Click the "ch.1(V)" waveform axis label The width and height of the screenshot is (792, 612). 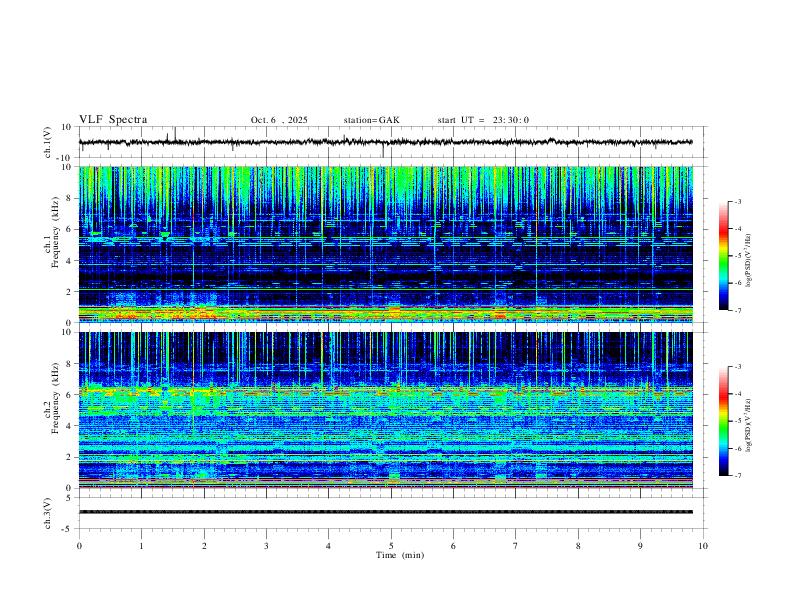pos(48,142)
